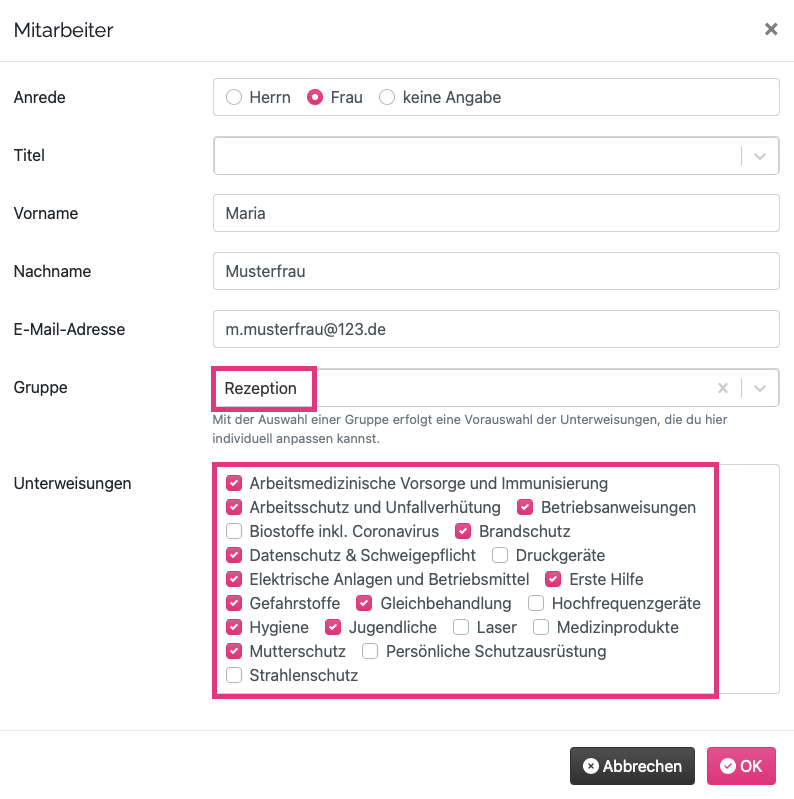Close the Mitarbeiter dialog with the X

coord(771,29)
